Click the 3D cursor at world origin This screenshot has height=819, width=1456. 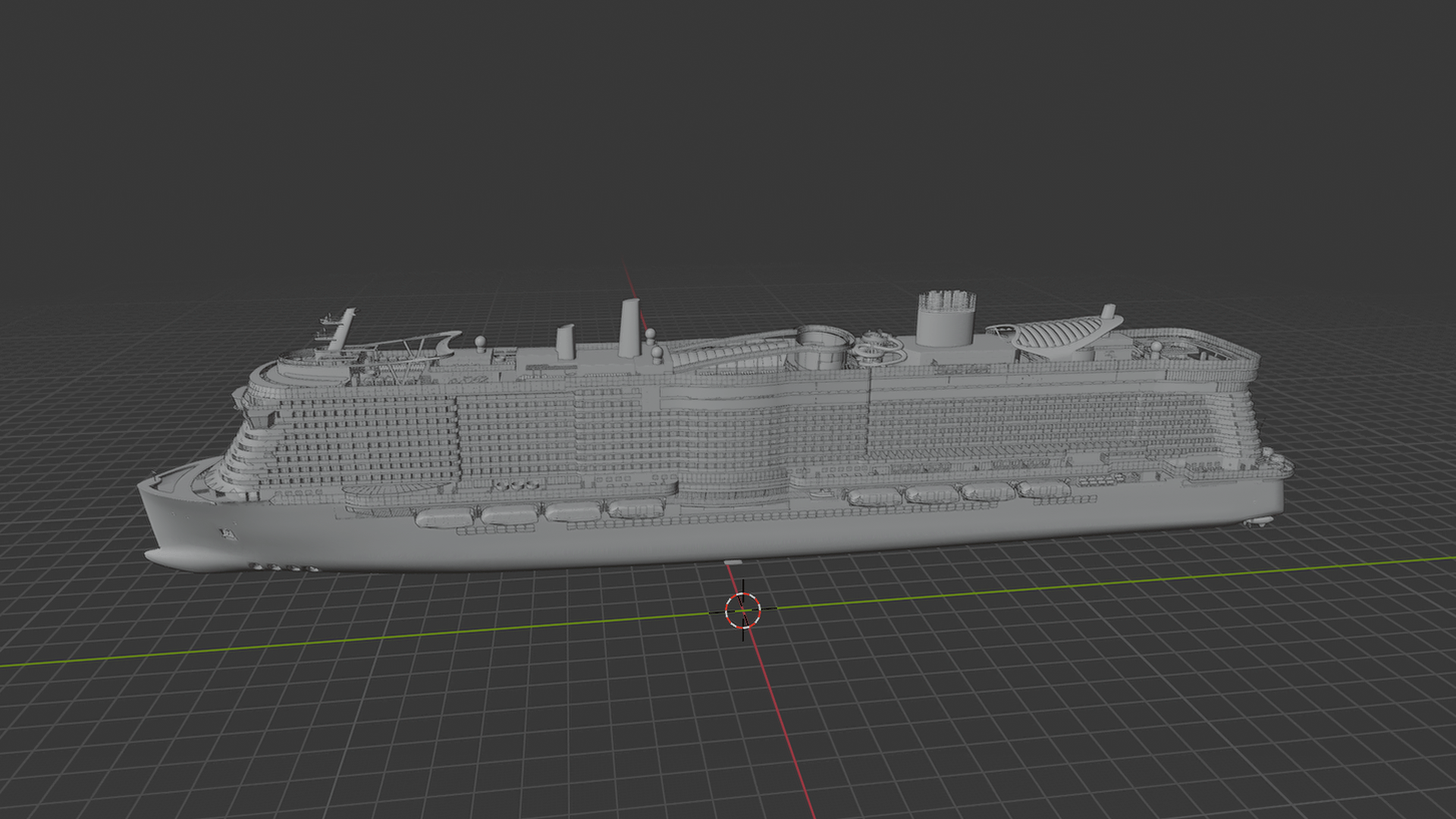[x=742, y=610]
